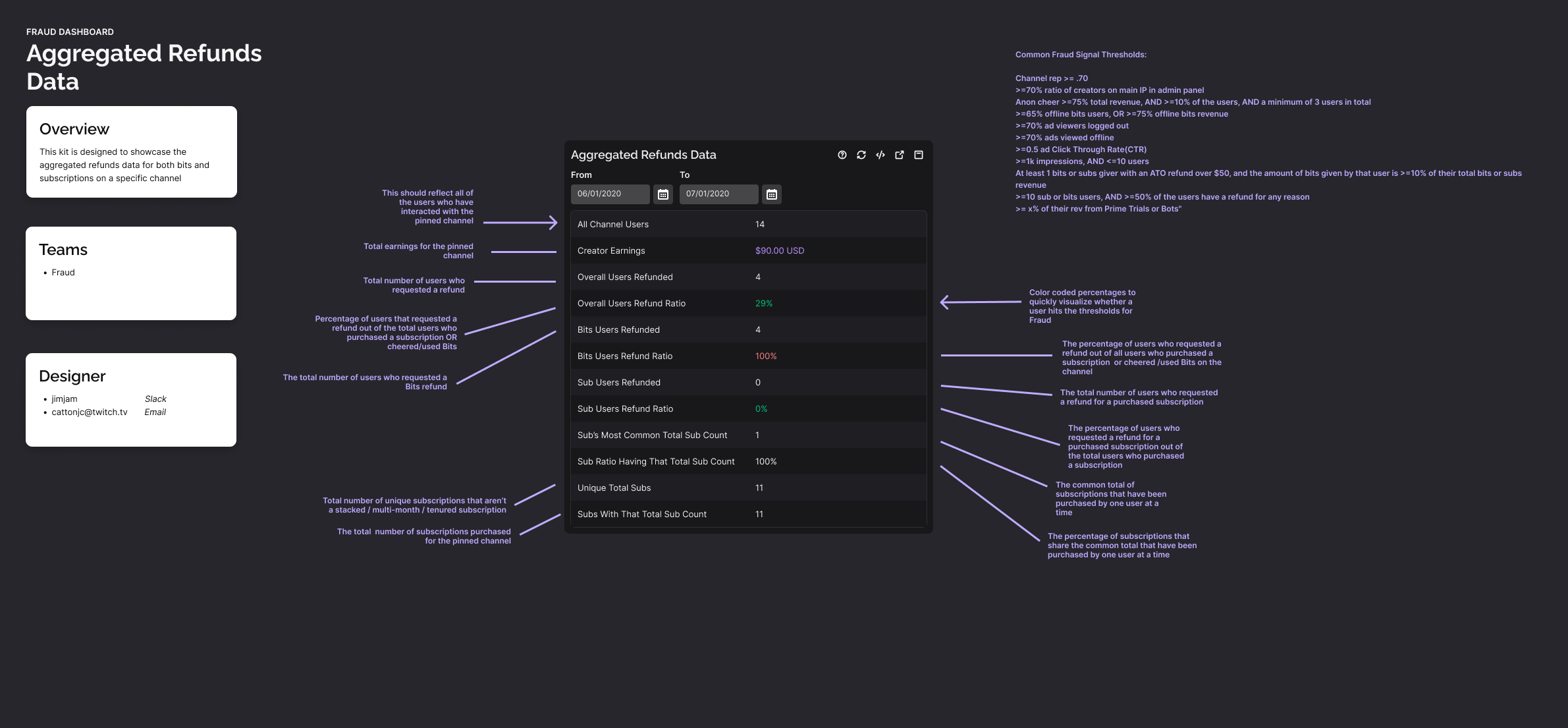Screen dimensions: 1568x728
Task: Edit the From date field 06/01/2020
Action: pyautogui.click(x=610, y=194)
